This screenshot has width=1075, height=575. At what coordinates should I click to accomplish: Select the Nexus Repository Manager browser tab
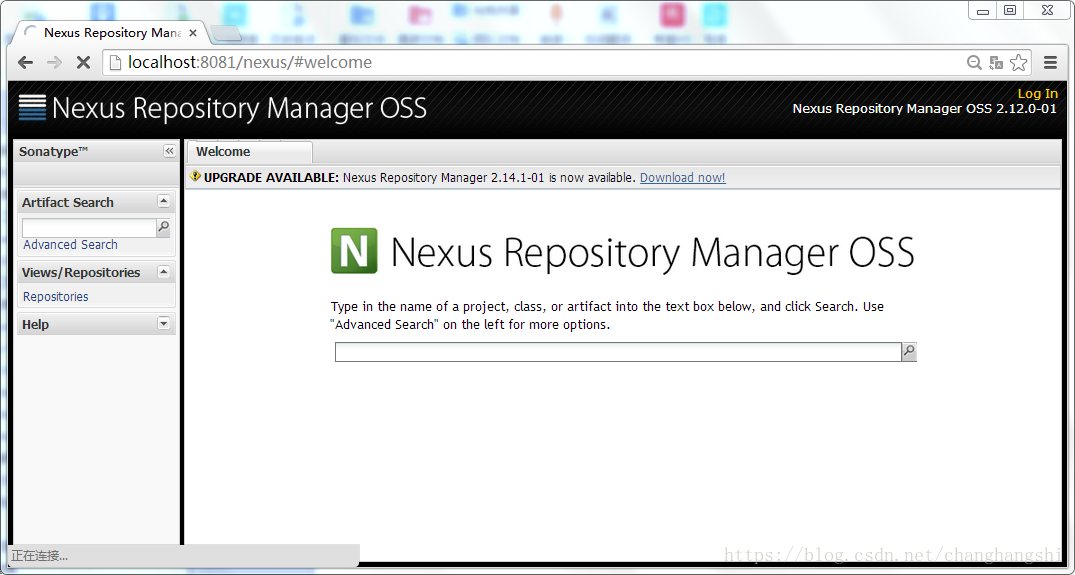(110, 32)
